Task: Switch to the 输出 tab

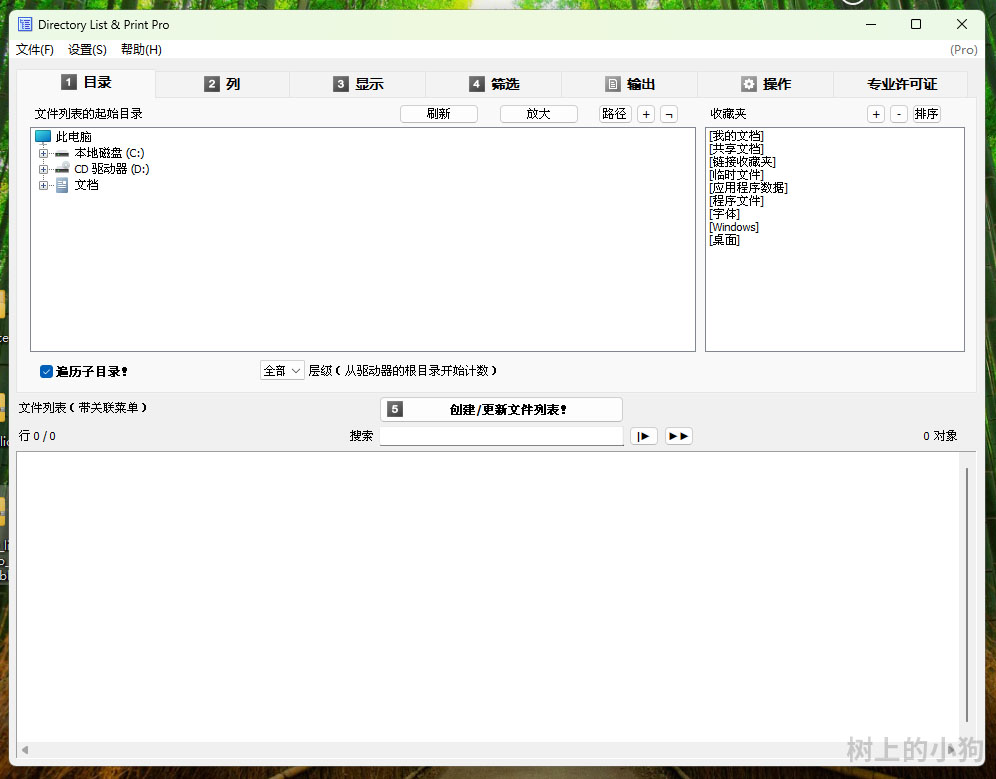Action: pyautogui.click(x=630, y=84)
